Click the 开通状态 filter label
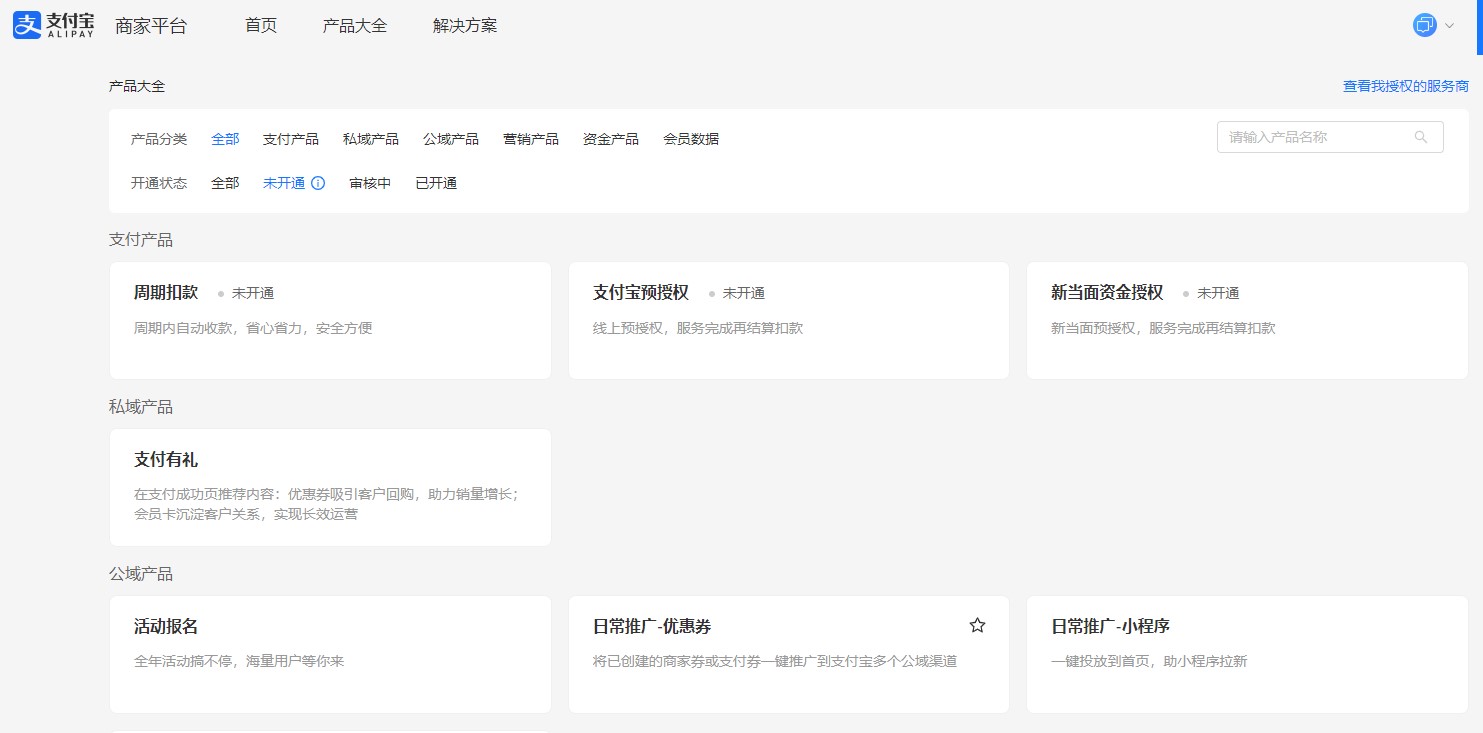The width and height of the screenshot is (1483, 733). coord(159,183)
